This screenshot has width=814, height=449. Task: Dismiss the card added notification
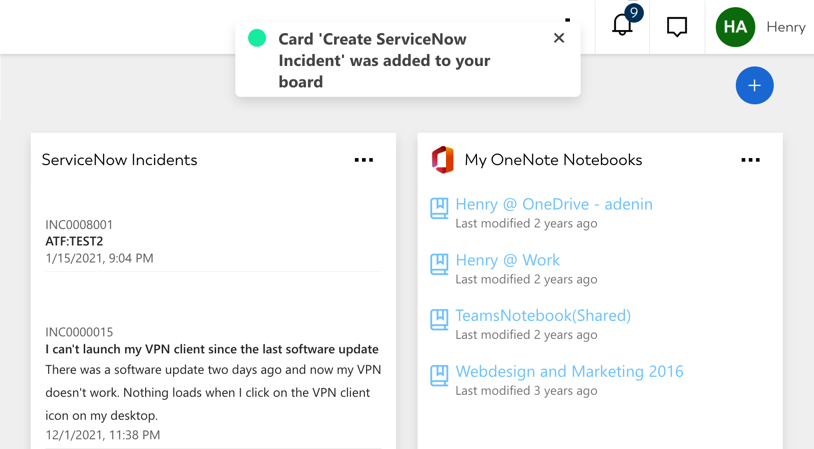[x=559, y=38]
